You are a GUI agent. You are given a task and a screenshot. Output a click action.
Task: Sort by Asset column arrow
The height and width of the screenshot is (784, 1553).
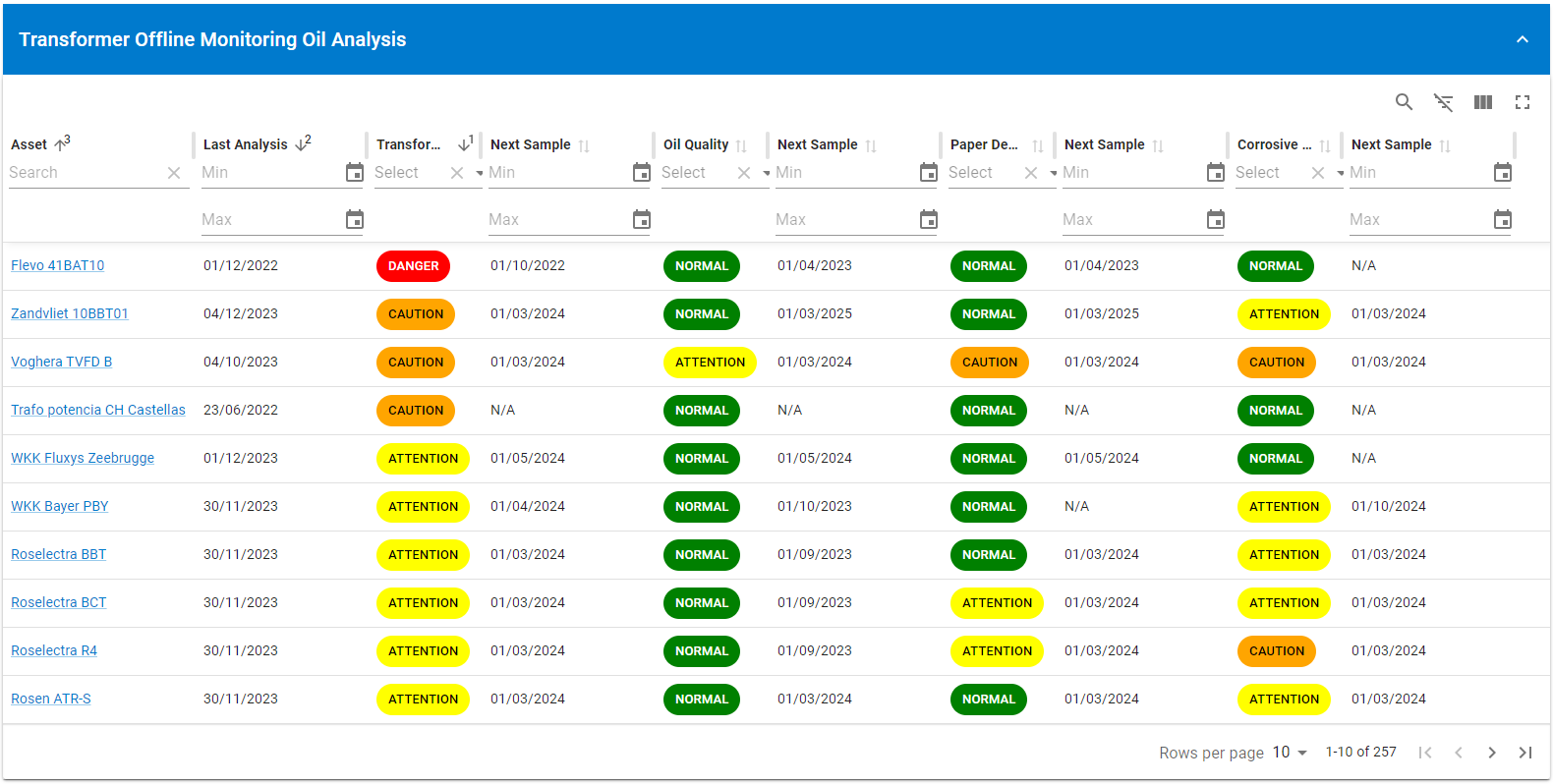tap(61, 144)
